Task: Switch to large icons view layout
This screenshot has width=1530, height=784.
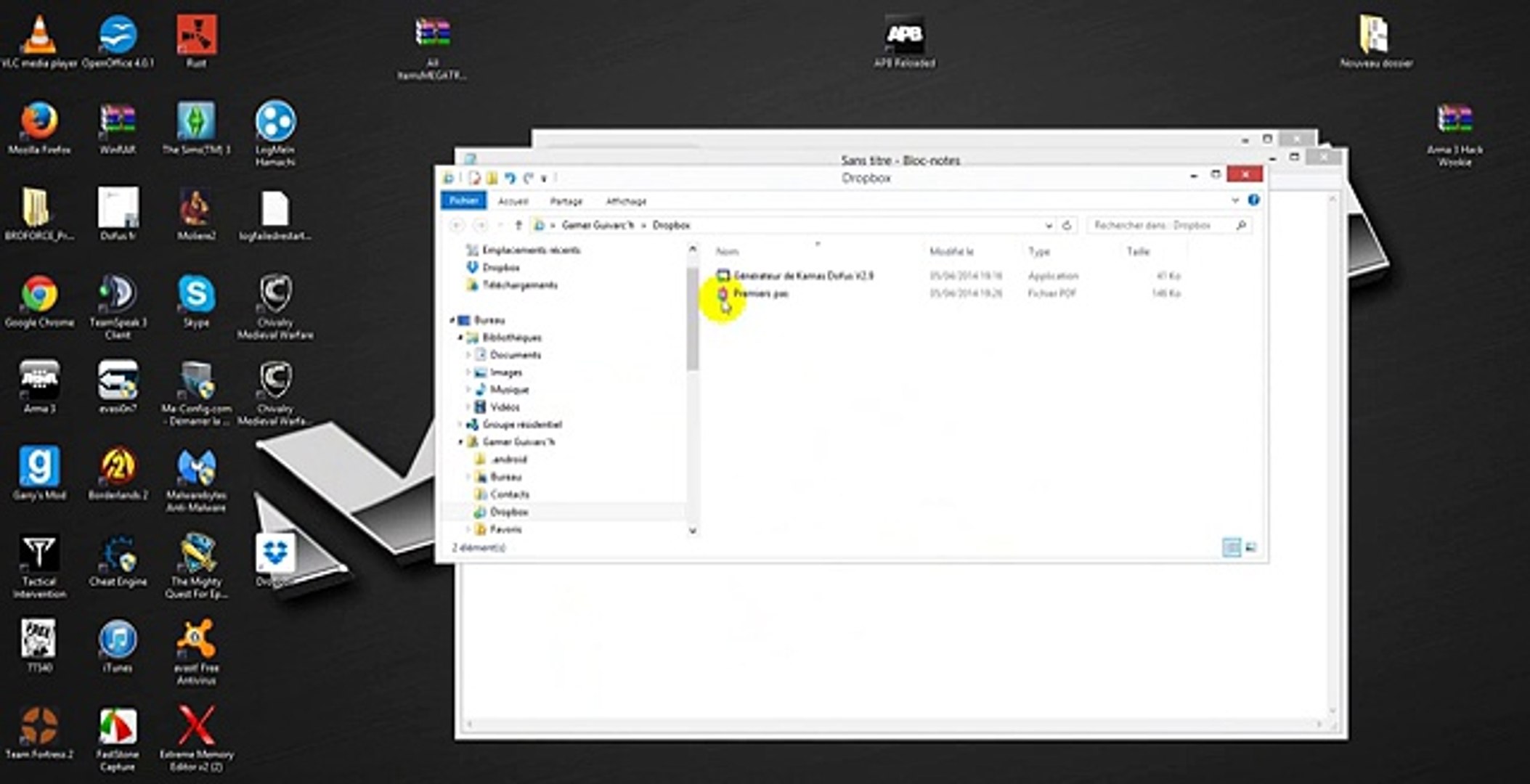Action: tap(1250, 547)
